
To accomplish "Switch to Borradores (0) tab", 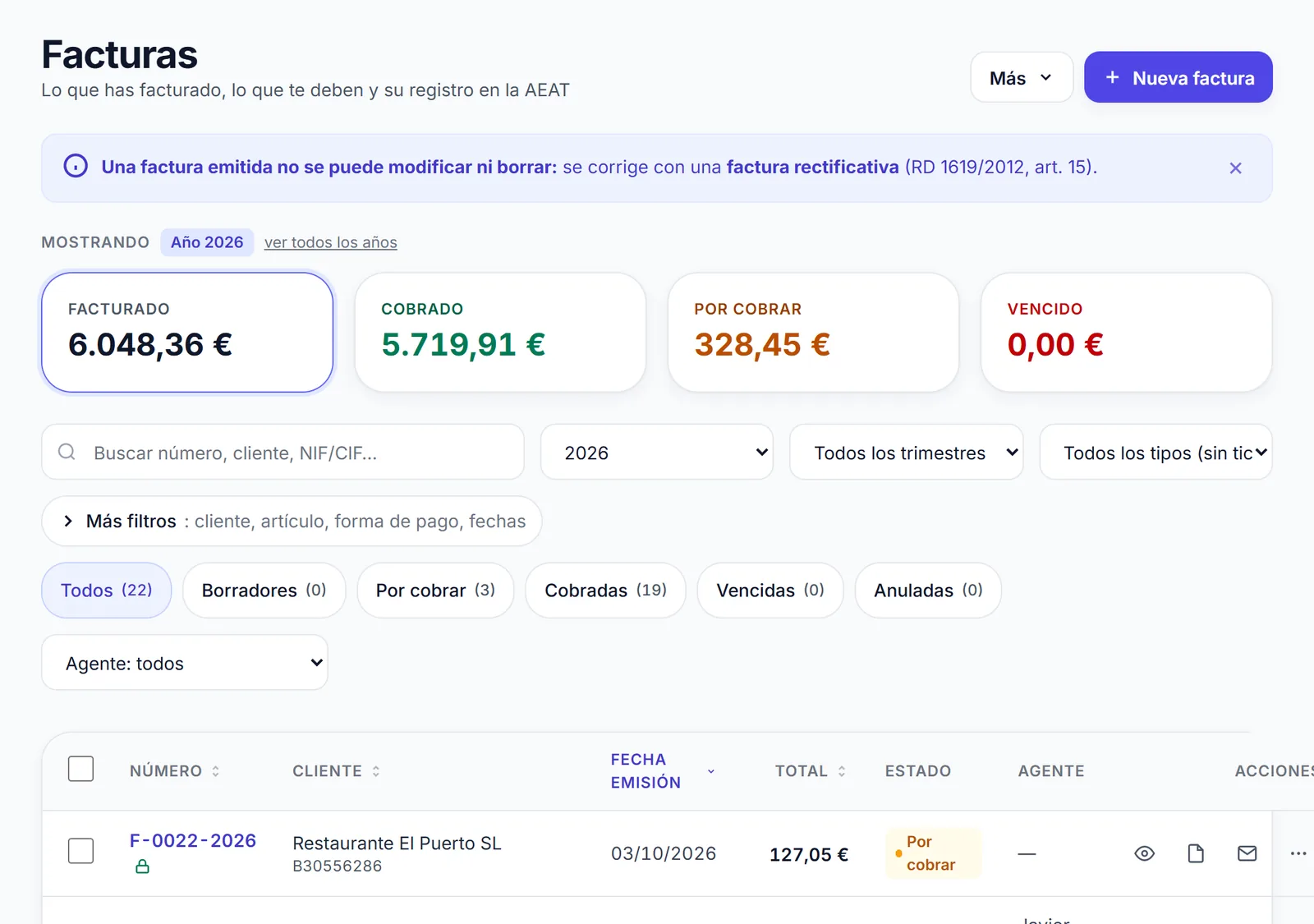I will pyautogui.click(x=264, y=590).
